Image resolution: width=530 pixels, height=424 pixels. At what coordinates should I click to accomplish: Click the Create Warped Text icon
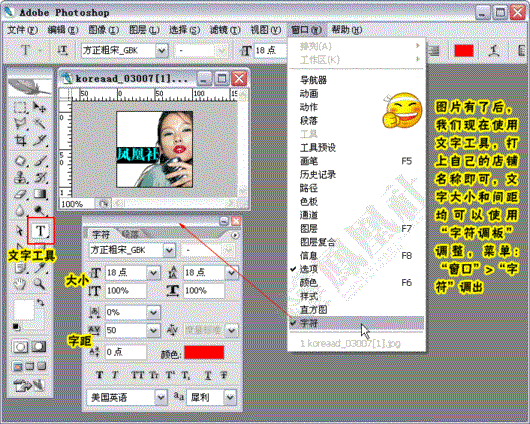[x=494, y=51]
